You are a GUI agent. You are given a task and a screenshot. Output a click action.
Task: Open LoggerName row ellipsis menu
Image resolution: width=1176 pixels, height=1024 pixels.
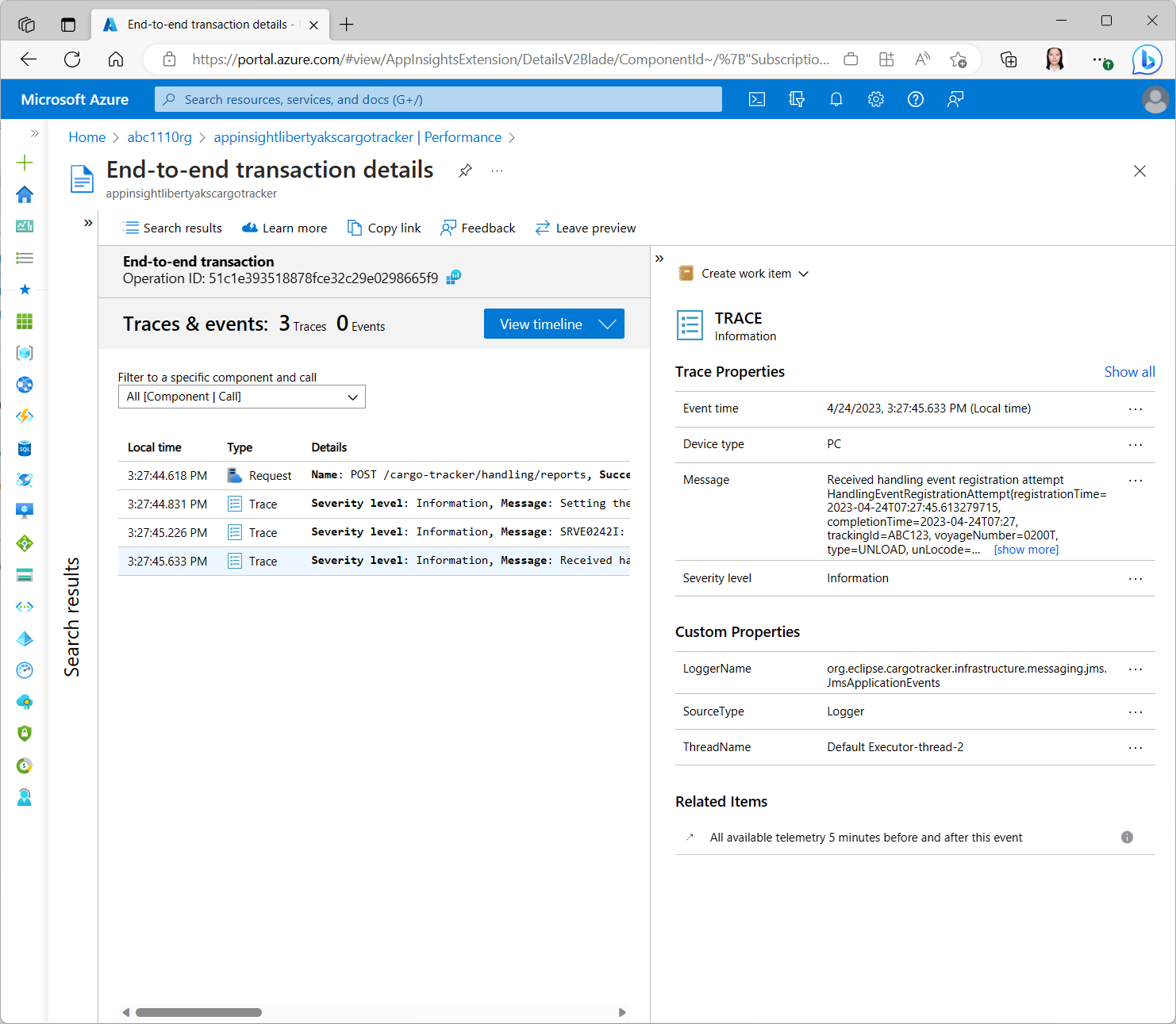(1136, 669)
